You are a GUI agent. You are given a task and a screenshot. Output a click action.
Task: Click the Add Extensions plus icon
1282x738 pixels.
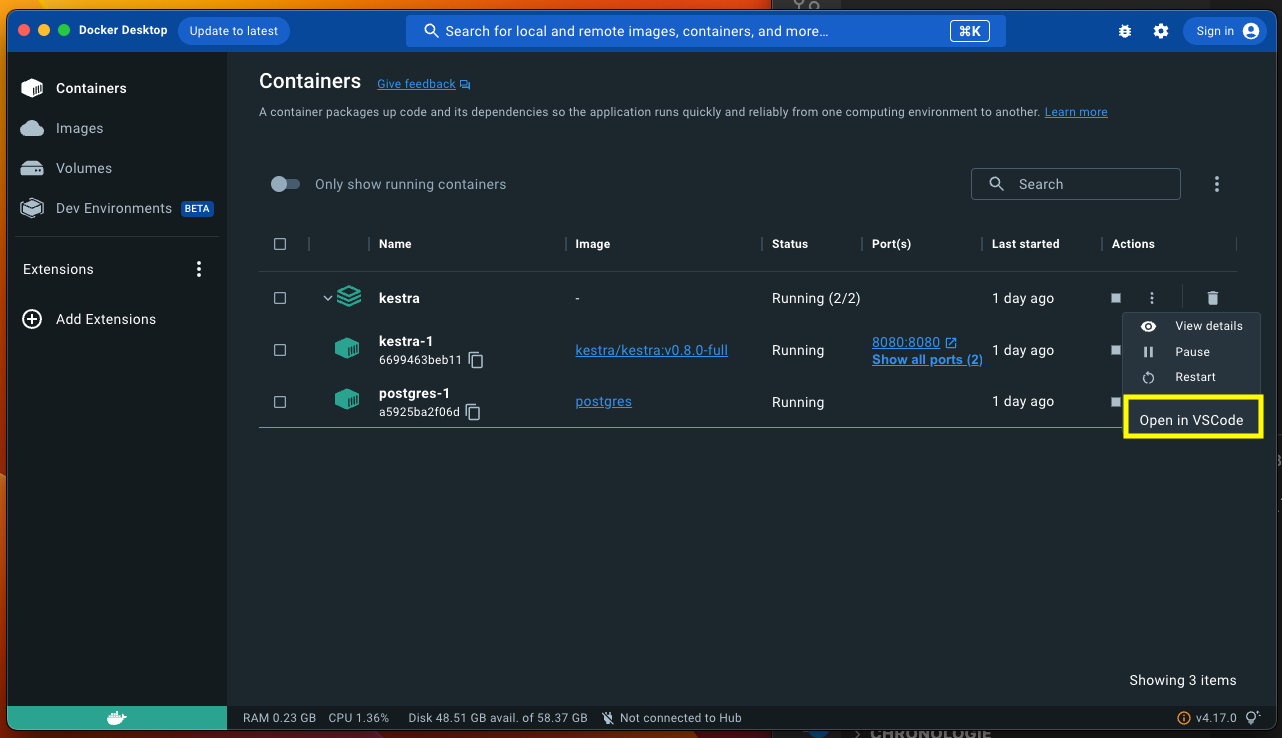[x=31, y=319]
